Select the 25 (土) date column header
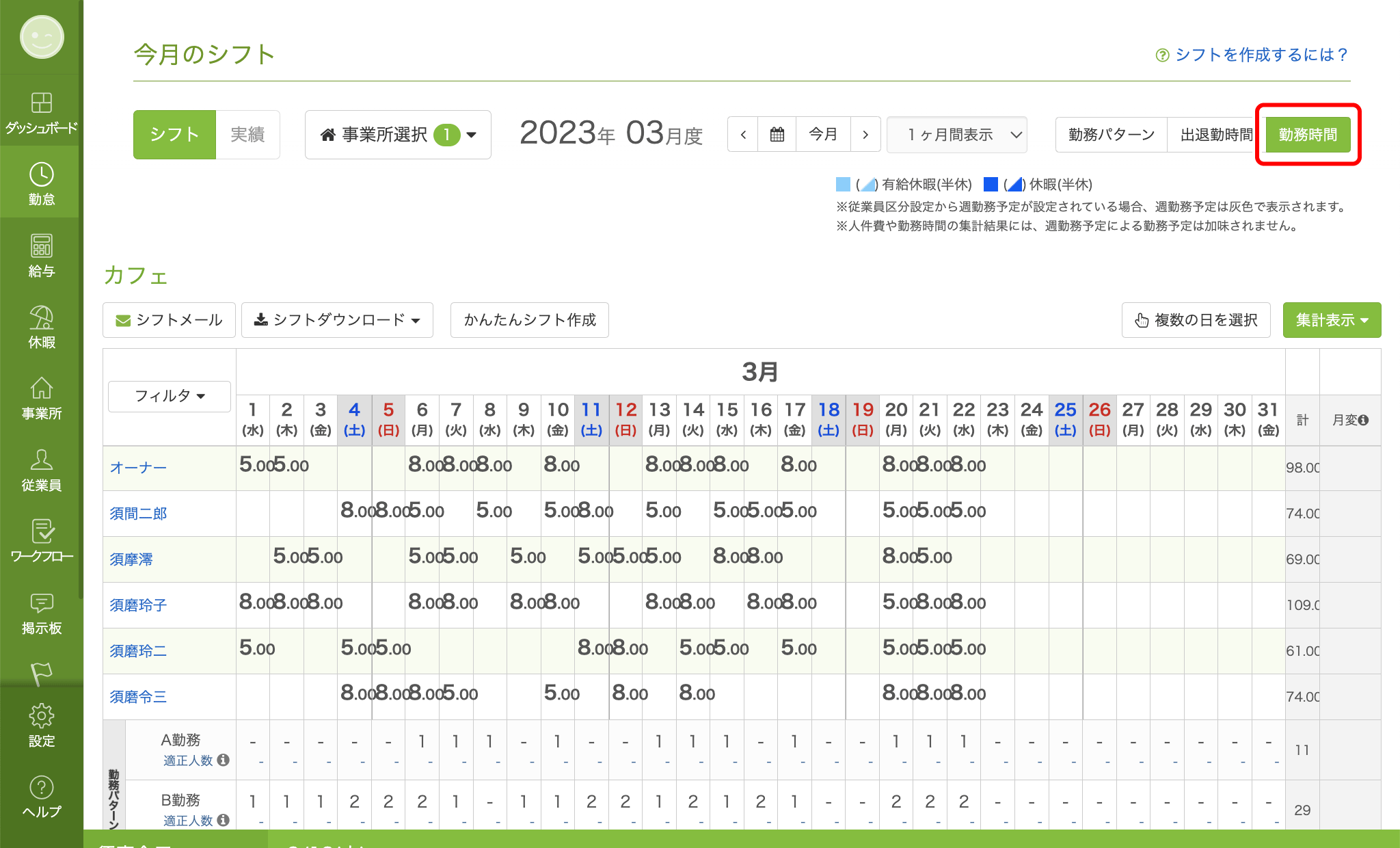The height and width of the screenshot is (848, 1400). [x=1066, y=420]
